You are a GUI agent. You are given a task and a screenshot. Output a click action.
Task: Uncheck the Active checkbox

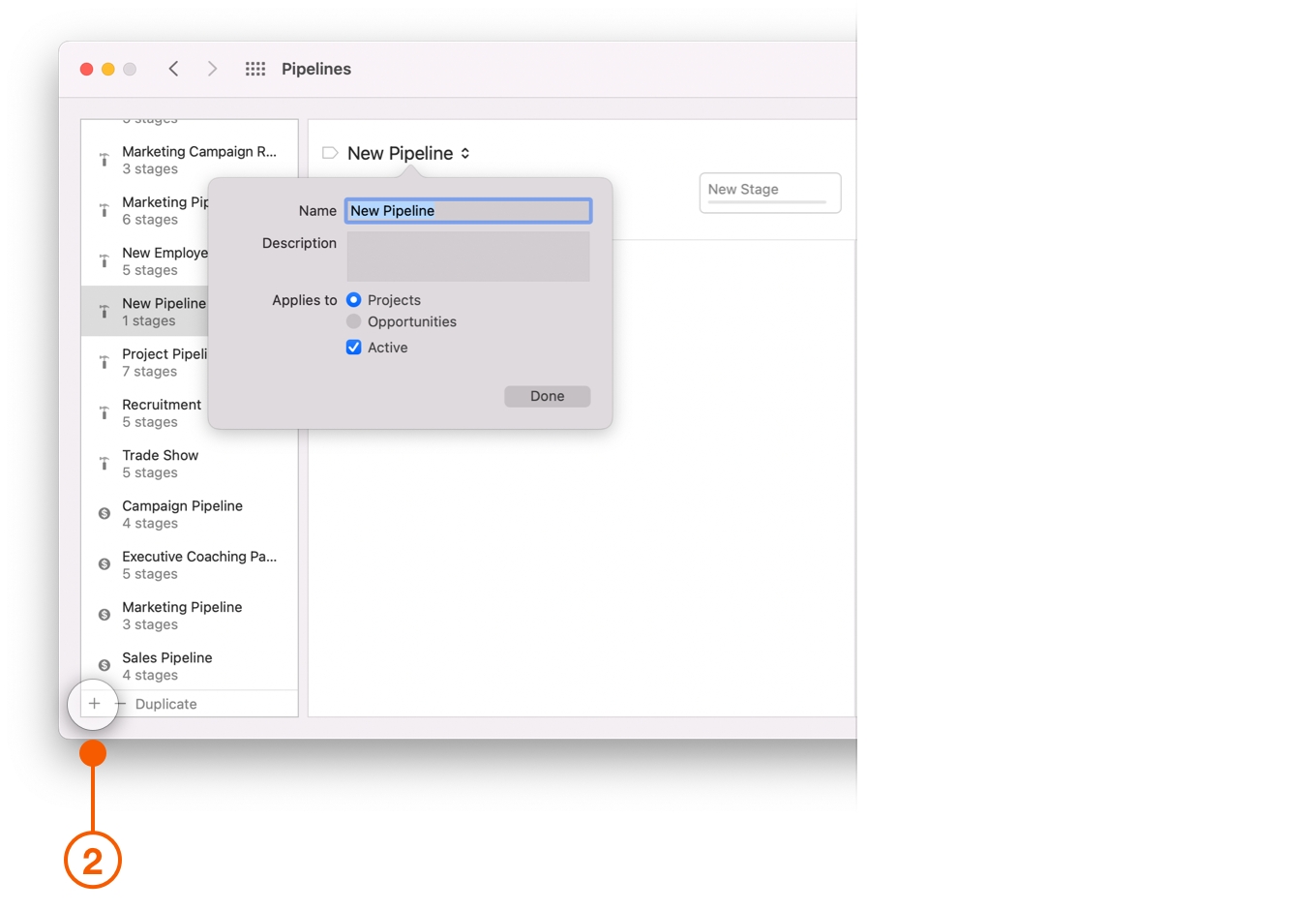(x=353, y=347)
